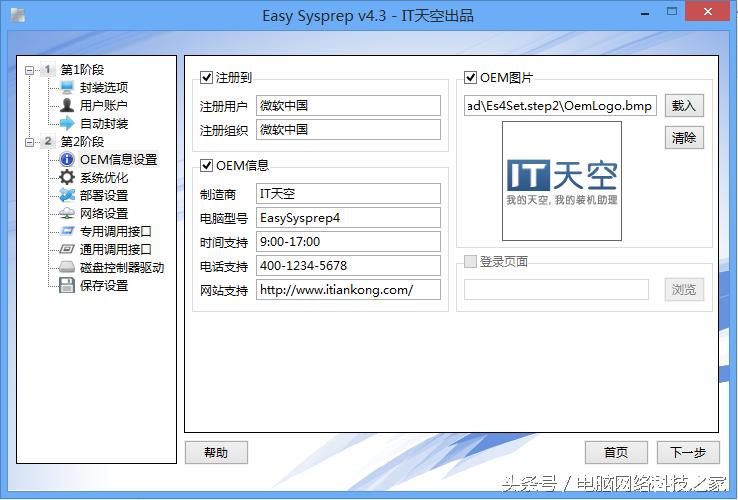Viewport: 738px width, 500px height.
Task: Click the 清除 button
Action: tap(684, 137)
